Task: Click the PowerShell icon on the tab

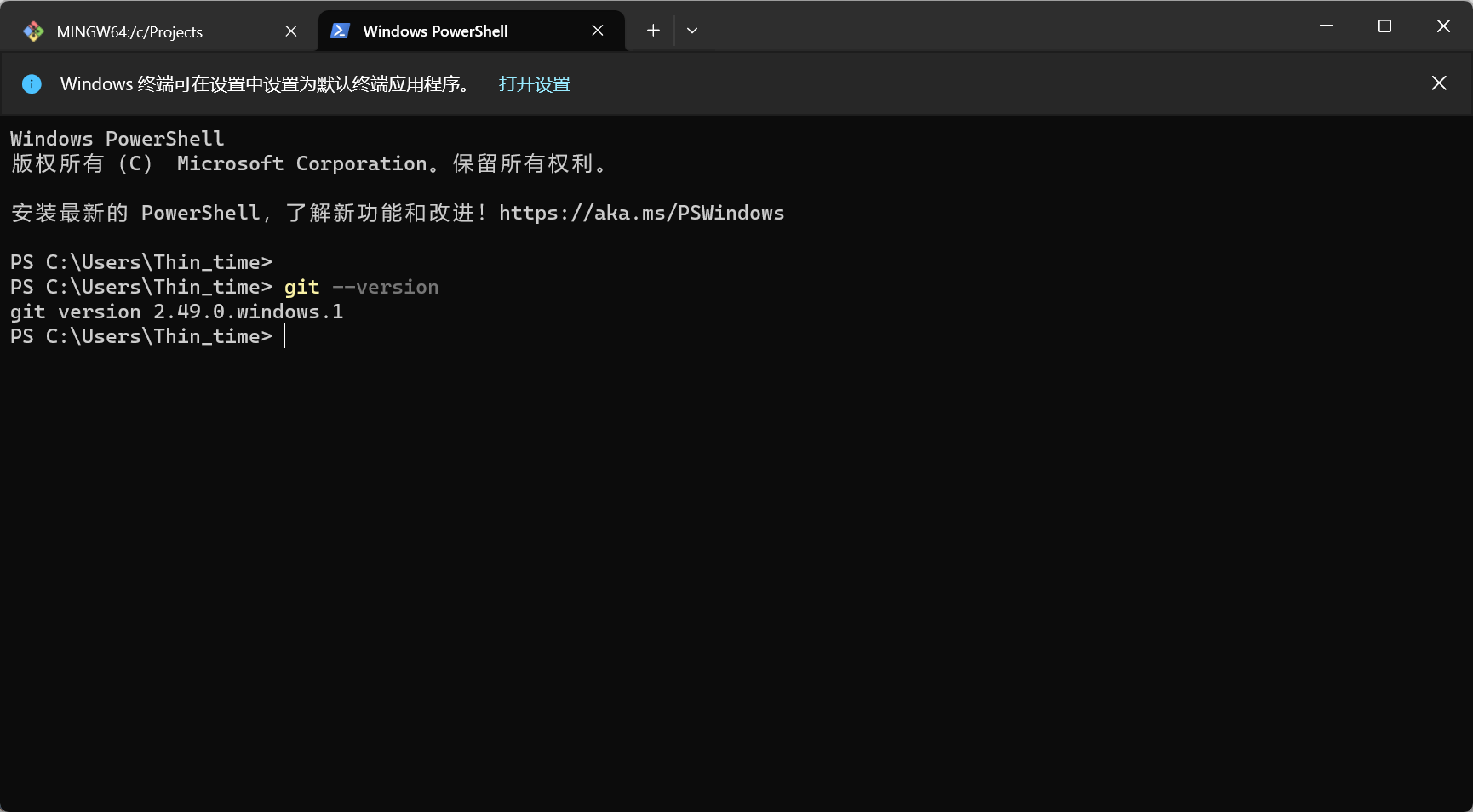Action: [341, 31]
